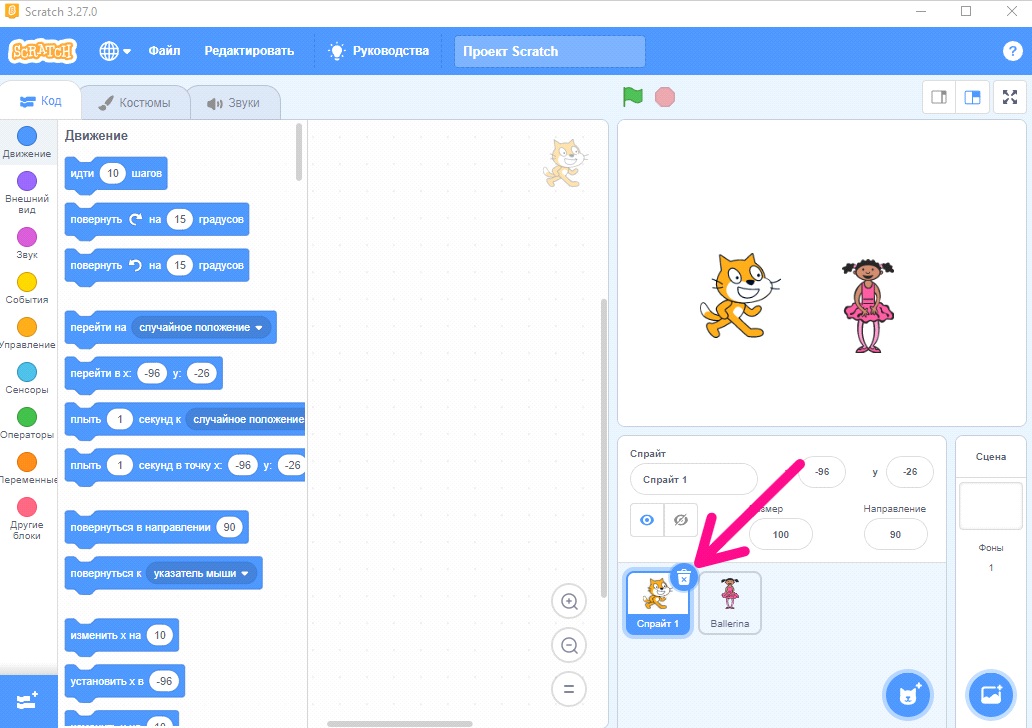This screenshot has height=728, width=1032.
Task: Select the Операторы block category
Action: pyautogui.click(x=27, y=423)
